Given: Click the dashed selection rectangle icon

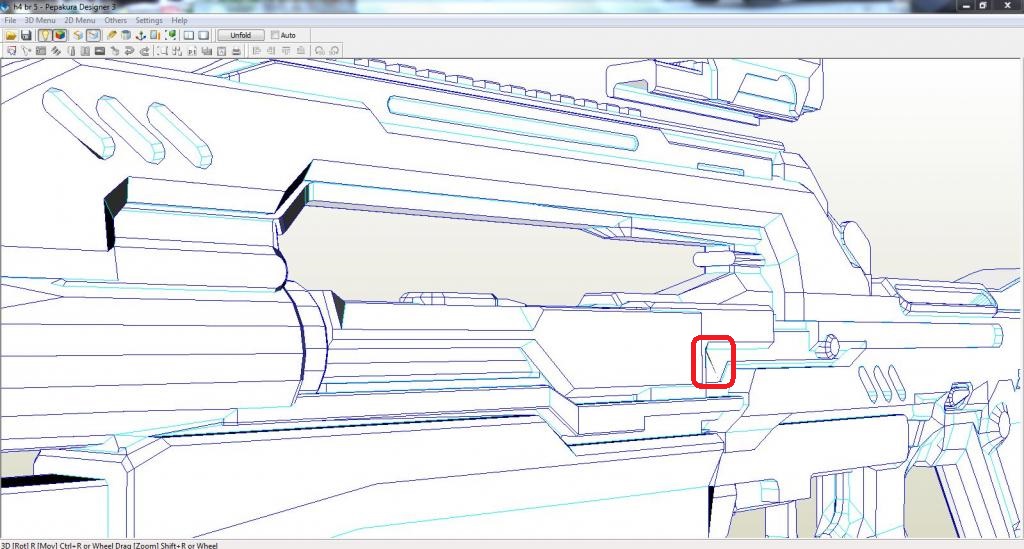Looking at the screenshot, I should [x=162, y=51].
